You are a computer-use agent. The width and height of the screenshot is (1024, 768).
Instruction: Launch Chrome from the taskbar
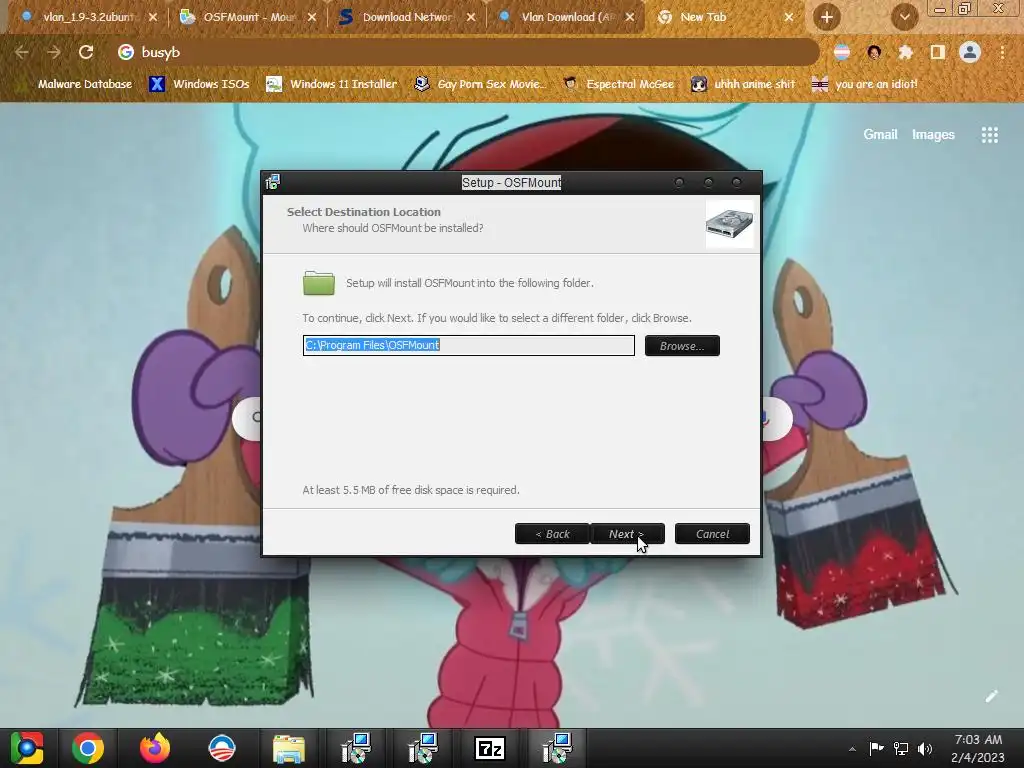(x=88, y=748)
